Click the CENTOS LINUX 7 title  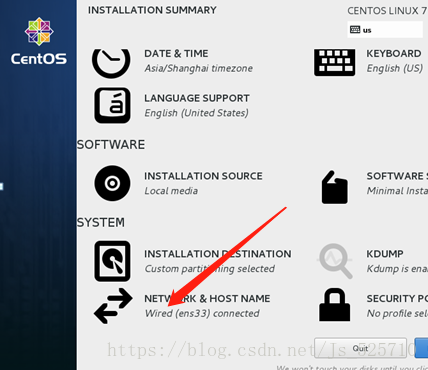pyautogui.click(x=387, y=11)
